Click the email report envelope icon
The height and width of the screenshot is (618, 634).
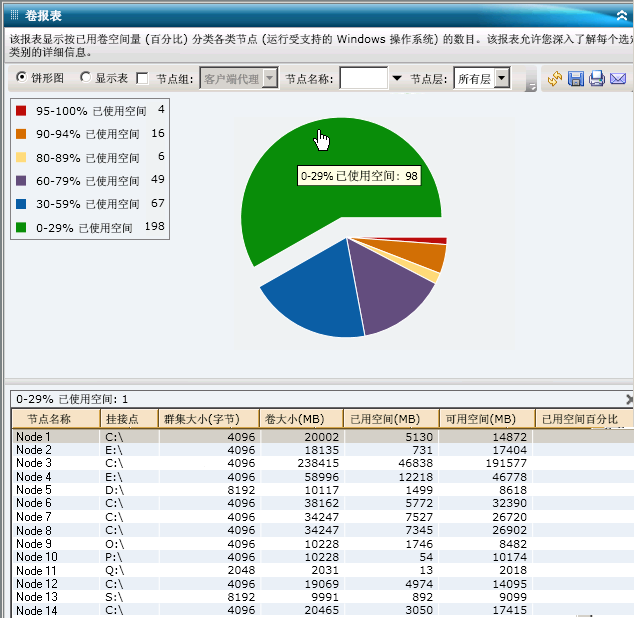click(x=618, y=79)
